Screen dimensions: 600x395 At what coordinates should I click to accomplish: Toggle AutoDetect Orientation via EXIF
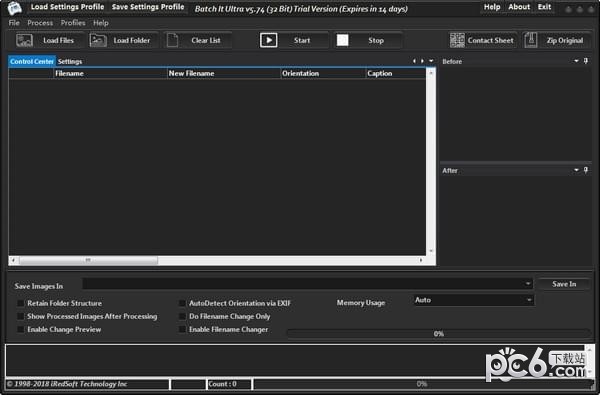182,303
